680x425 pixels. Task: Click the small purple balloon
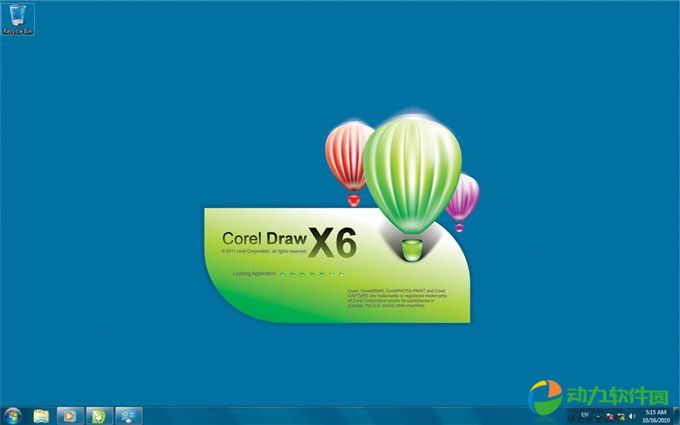click(x=461, y=197)
